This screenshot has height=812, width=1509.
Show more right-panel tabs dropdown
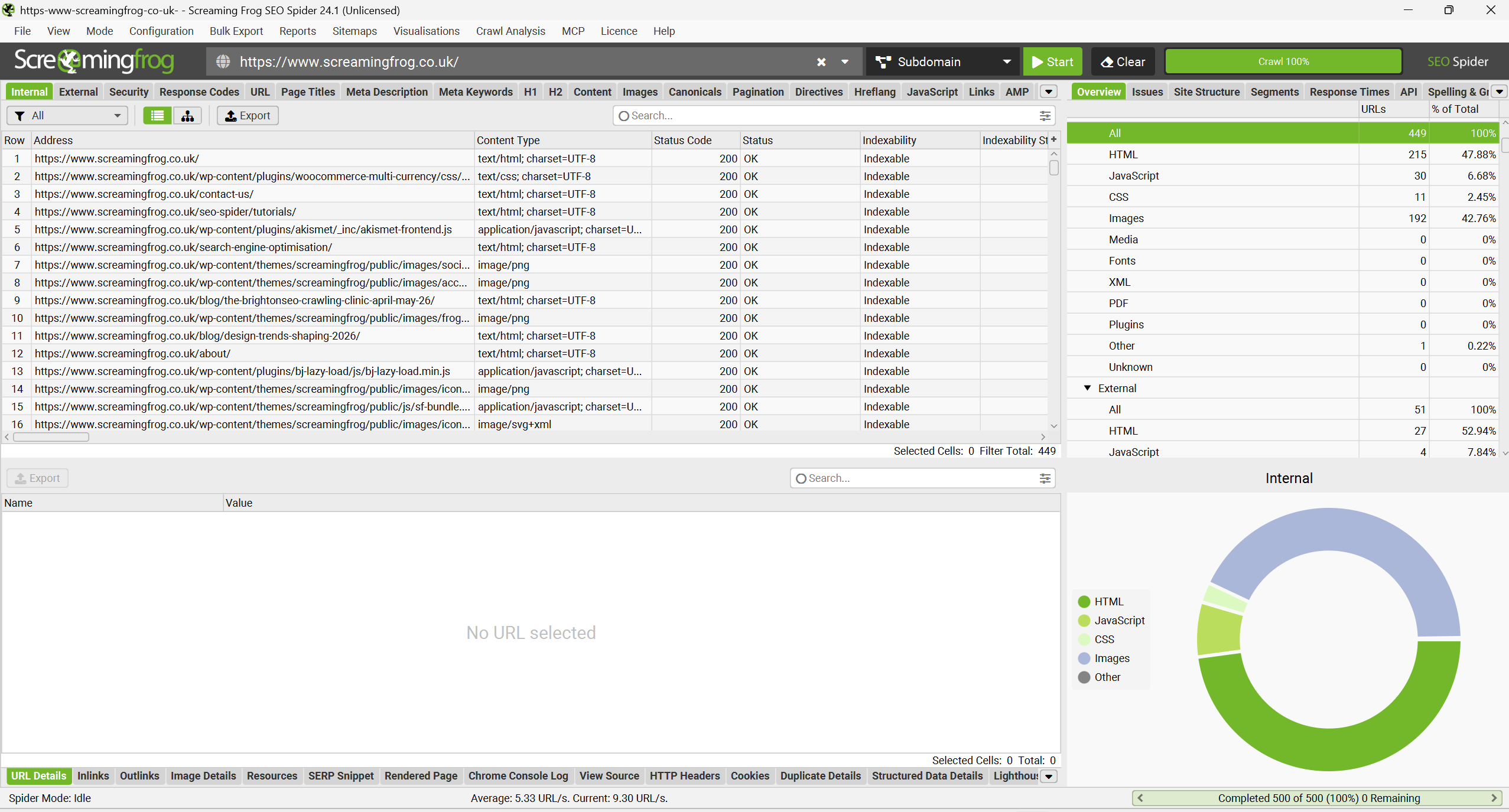pos(1500,92)
